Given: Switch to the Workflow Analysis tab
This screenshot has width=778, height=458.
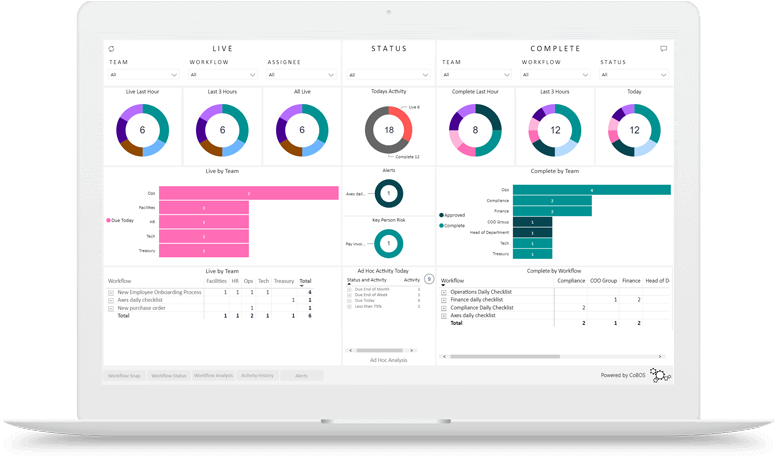Looking at the screenshot, I should click(x=213, y=376).
